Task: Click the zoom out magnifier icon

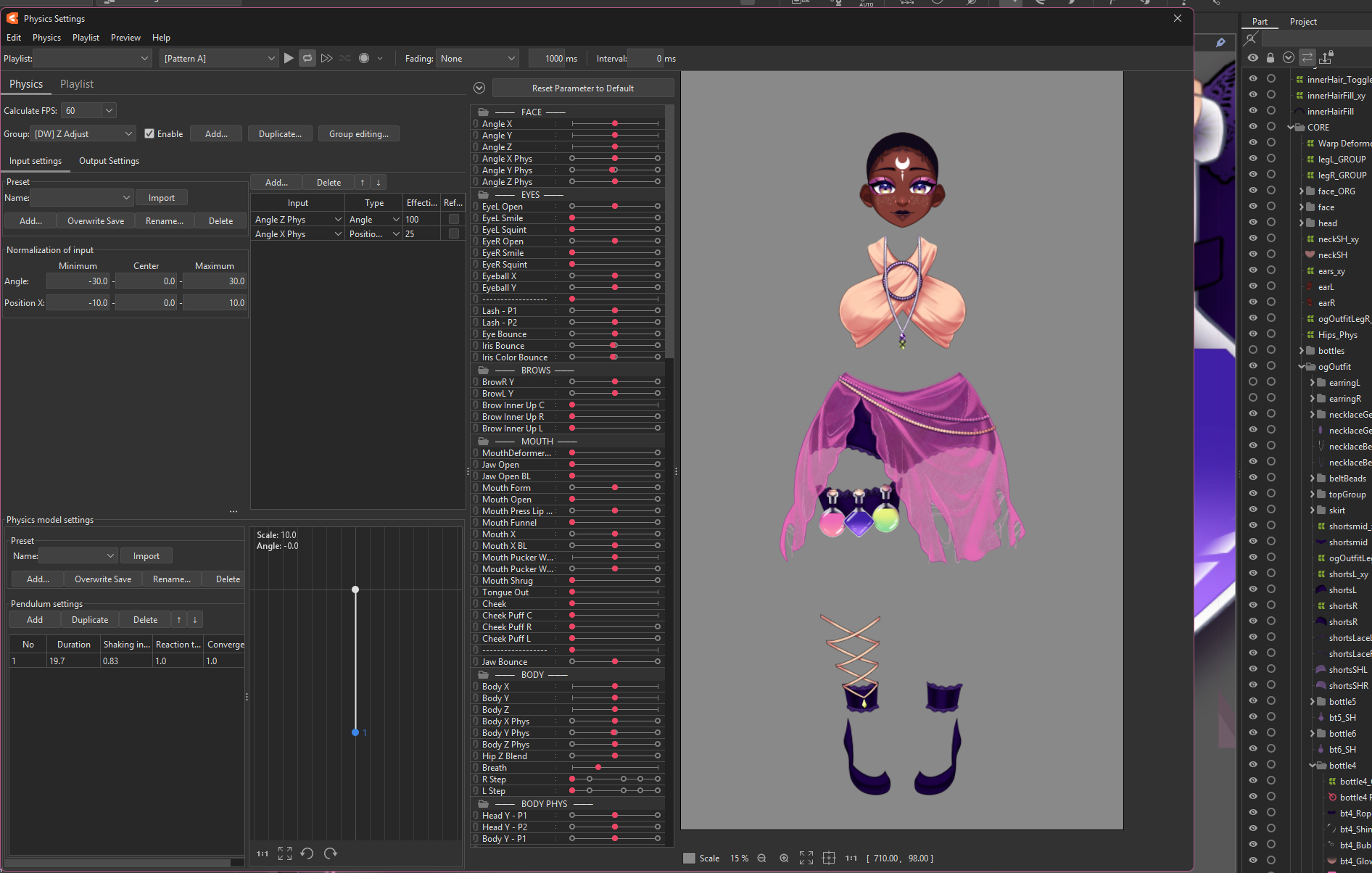Action: point(761,858)
